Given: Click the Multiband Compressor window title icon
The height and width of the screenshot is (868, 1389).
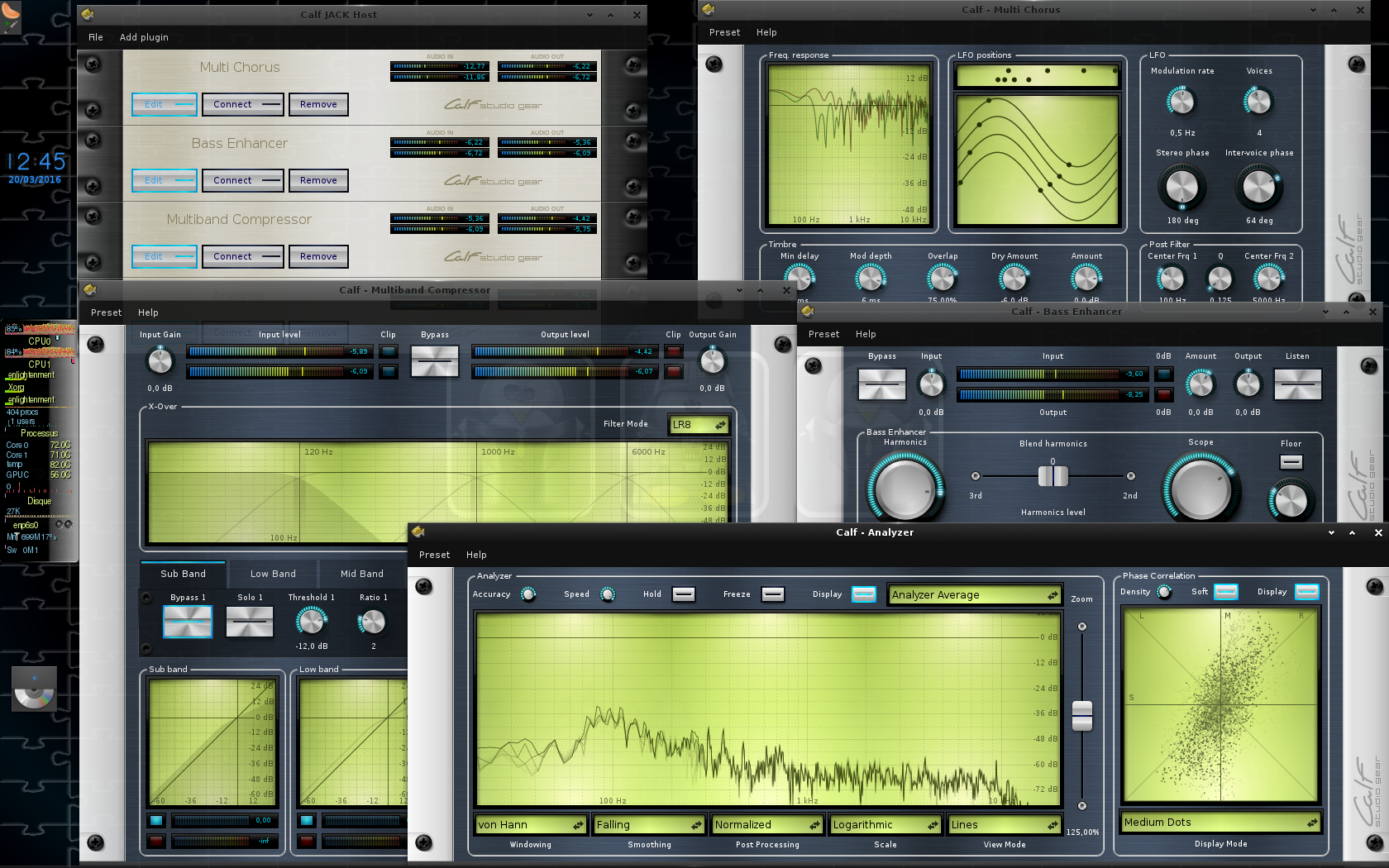Looking at the screenshot, I should (x=90, y=289).
